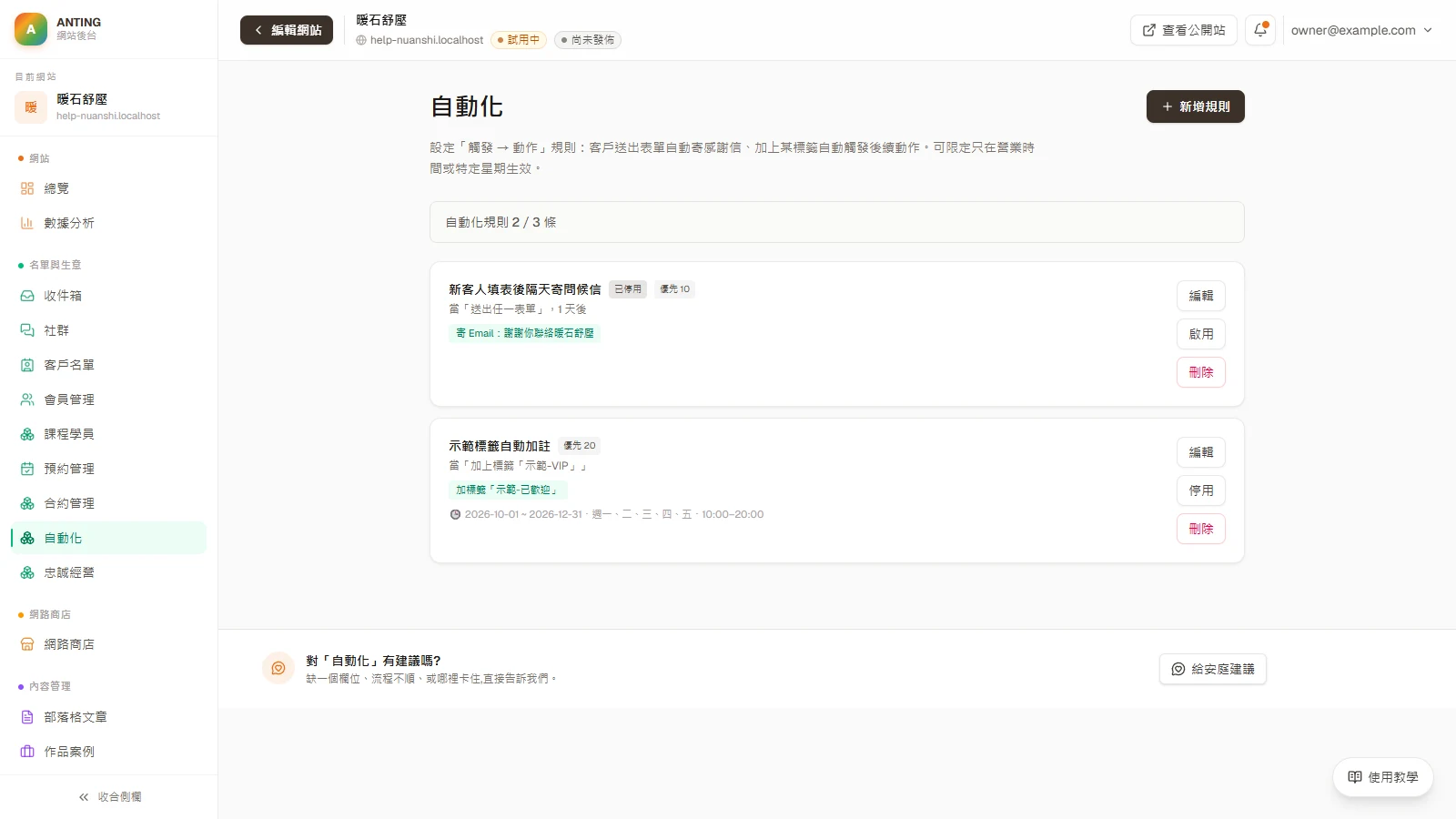
Task: Click the 加標籤「示範-已歡迎」 action tag
Action: [508, 490]
